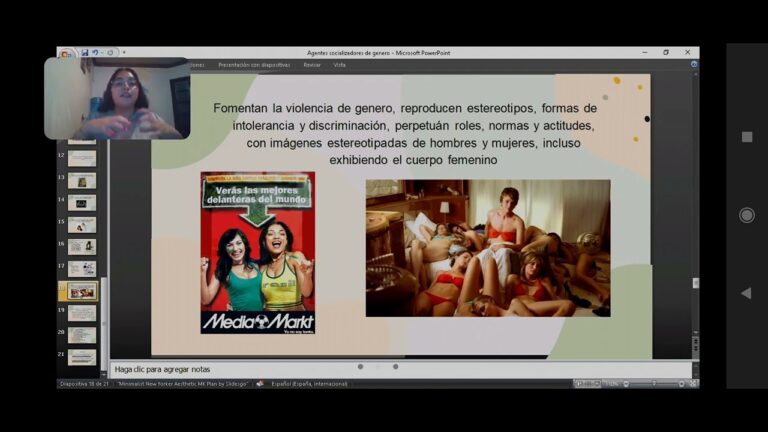768x432 pixels.
Task: Select the Media Markt advertisement image
Action: pyautogui.click(x=258, y=253)
